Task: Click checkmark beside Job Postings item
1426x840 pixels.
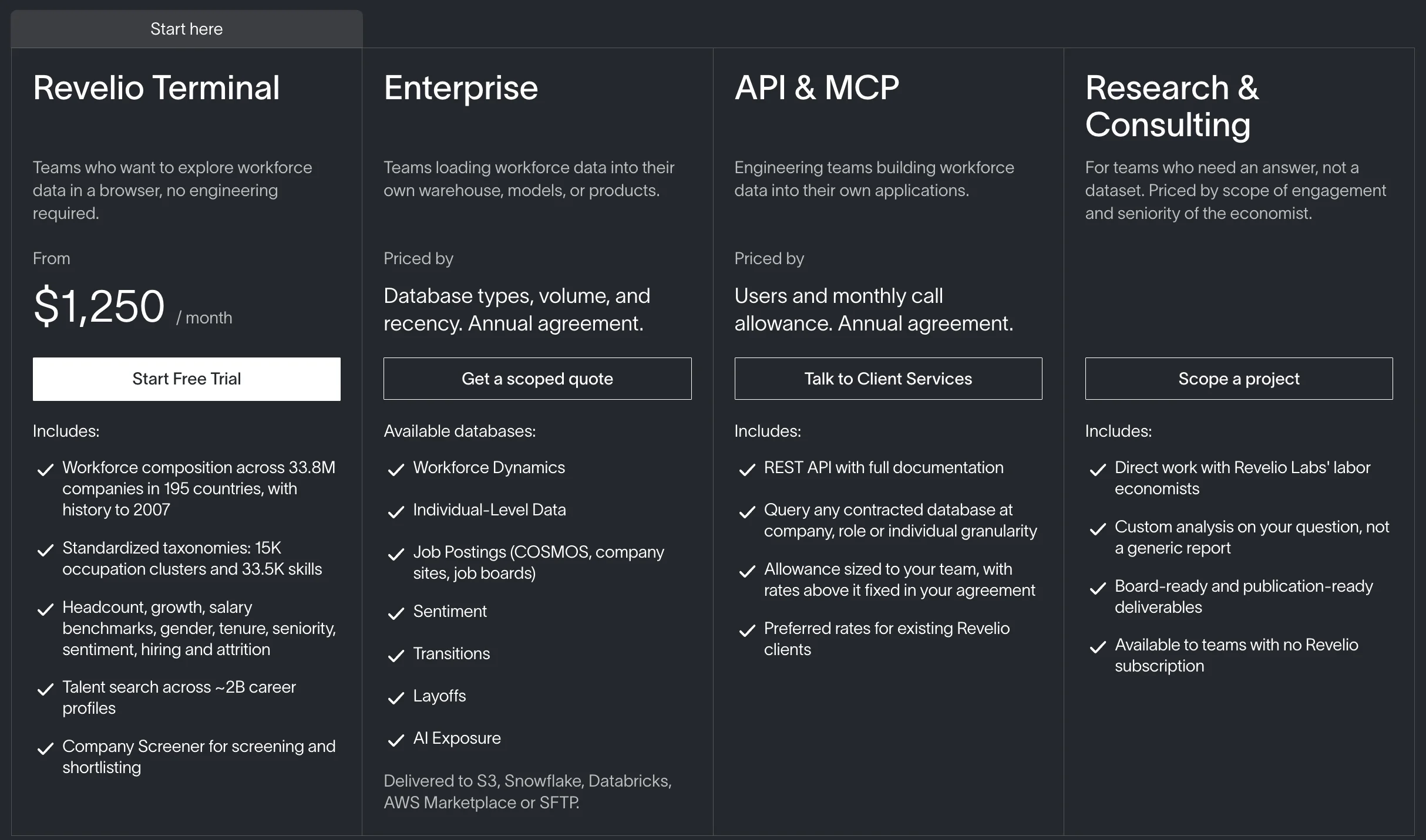Action: coord(396,554)
